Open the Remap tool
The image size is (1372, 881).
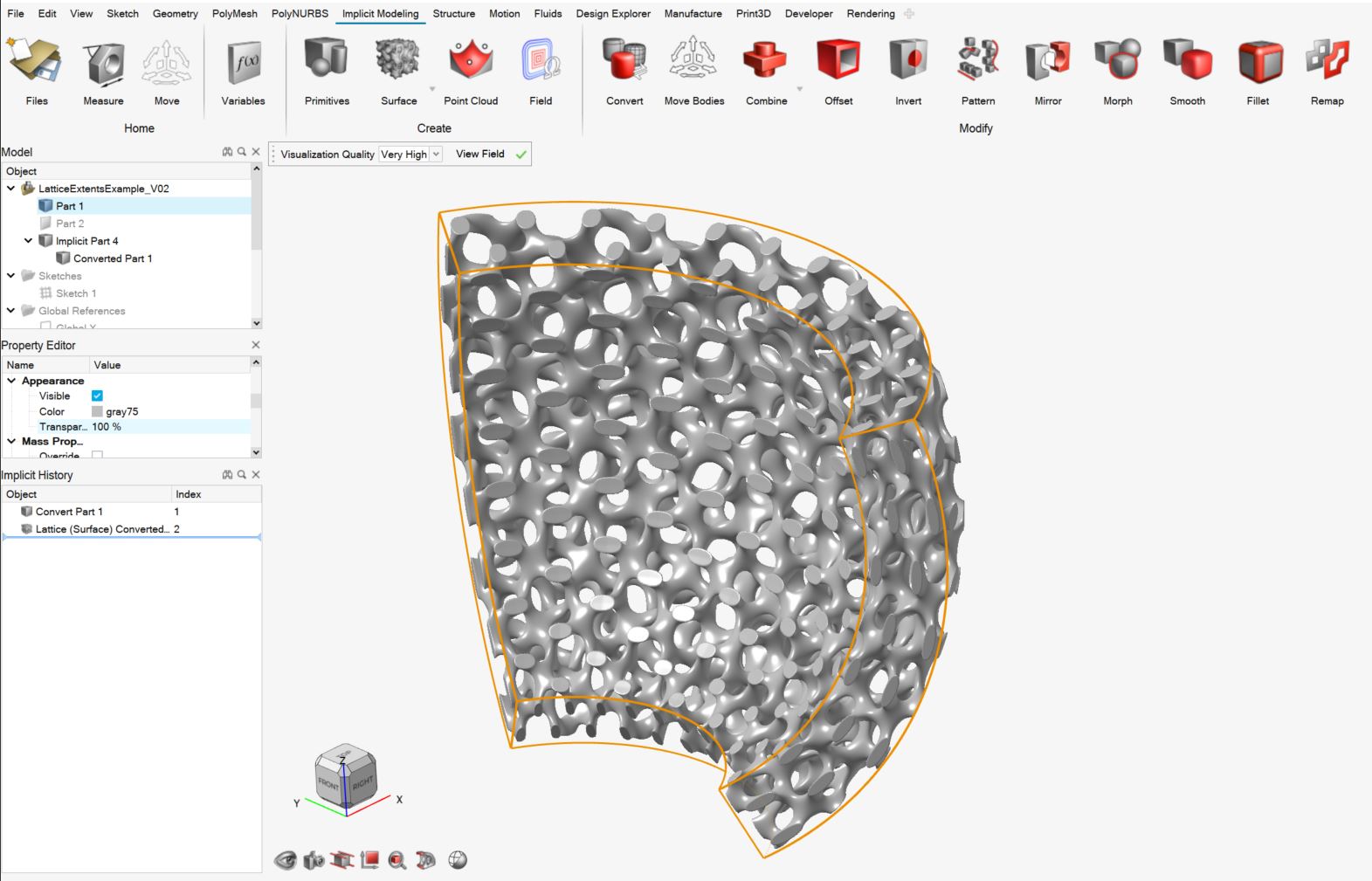pos(1327,59)
